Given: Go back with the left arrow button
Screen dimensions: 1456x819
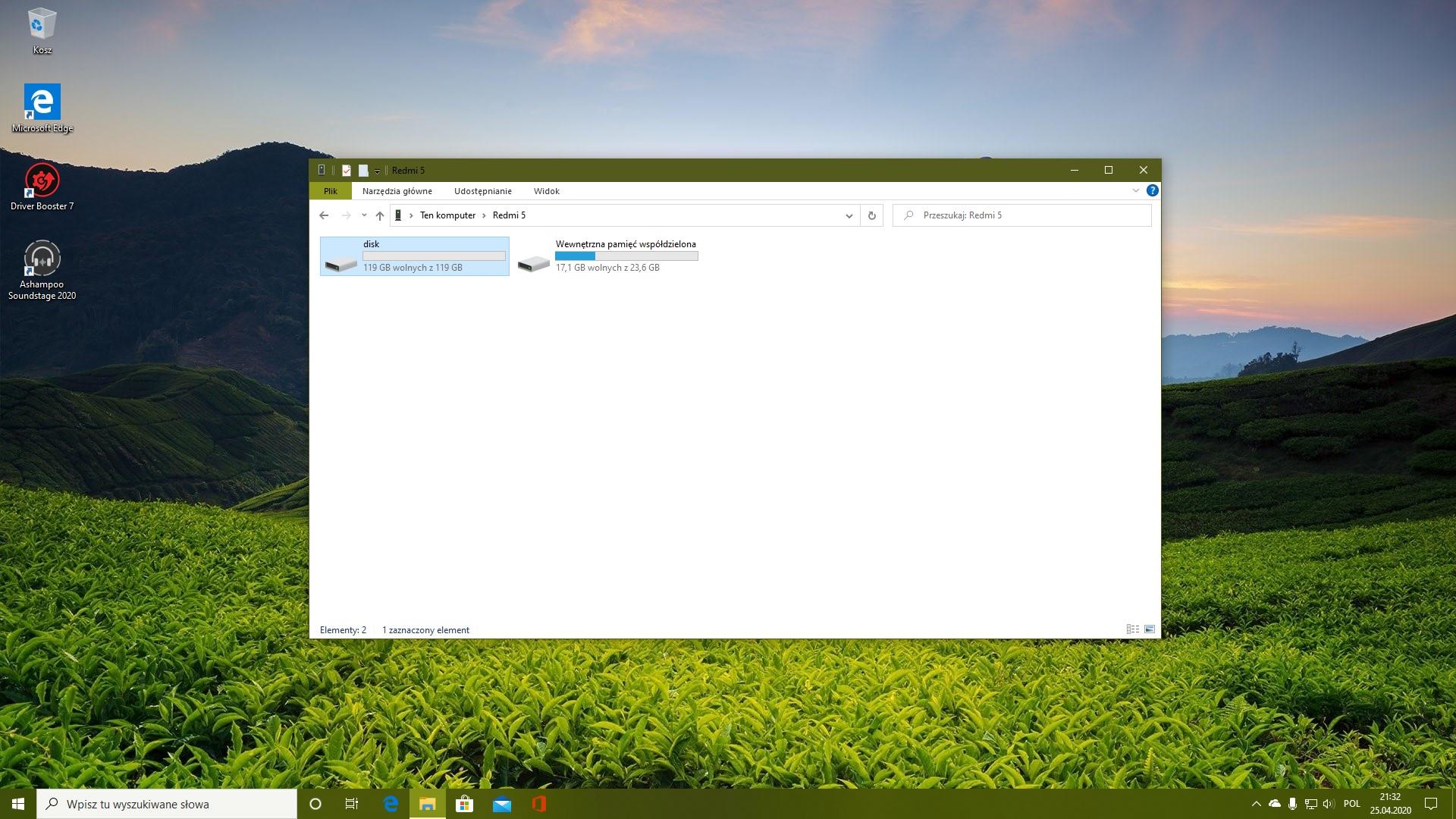Looking at the screenshot, I should (x=324, y=215).
